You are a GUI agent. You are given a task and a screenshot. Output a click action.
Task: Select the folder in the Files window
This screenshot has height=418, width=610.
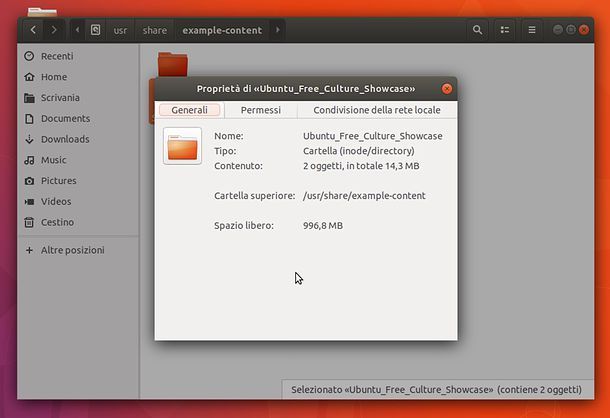[173, 65]
